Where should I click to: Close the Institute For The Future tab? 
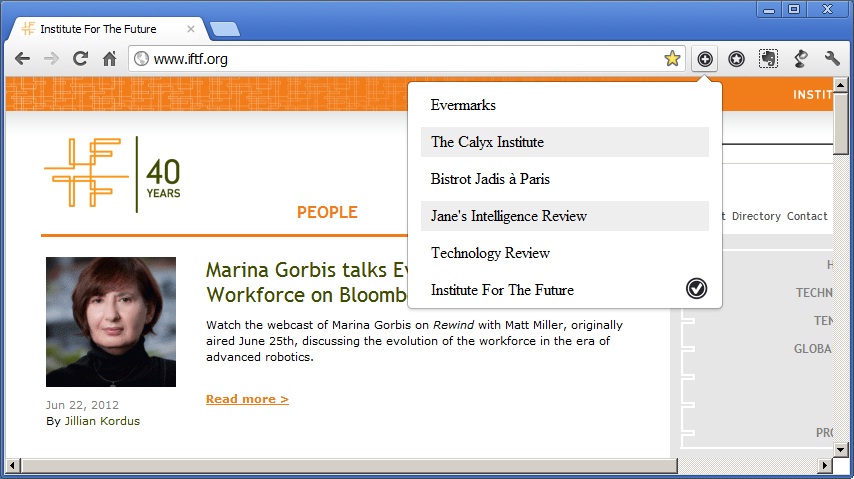click(191, 29)
